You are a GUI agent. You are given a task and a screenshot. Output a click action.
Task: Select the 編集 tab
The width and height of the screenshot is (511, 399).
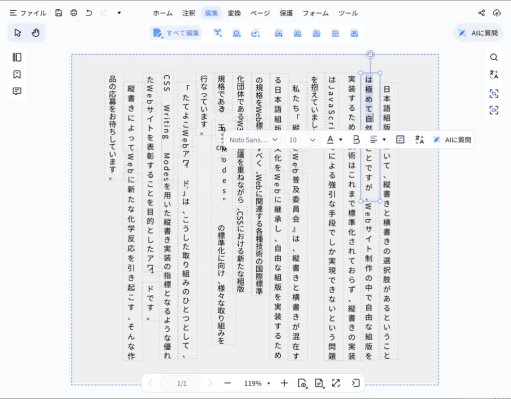point(211,13)
